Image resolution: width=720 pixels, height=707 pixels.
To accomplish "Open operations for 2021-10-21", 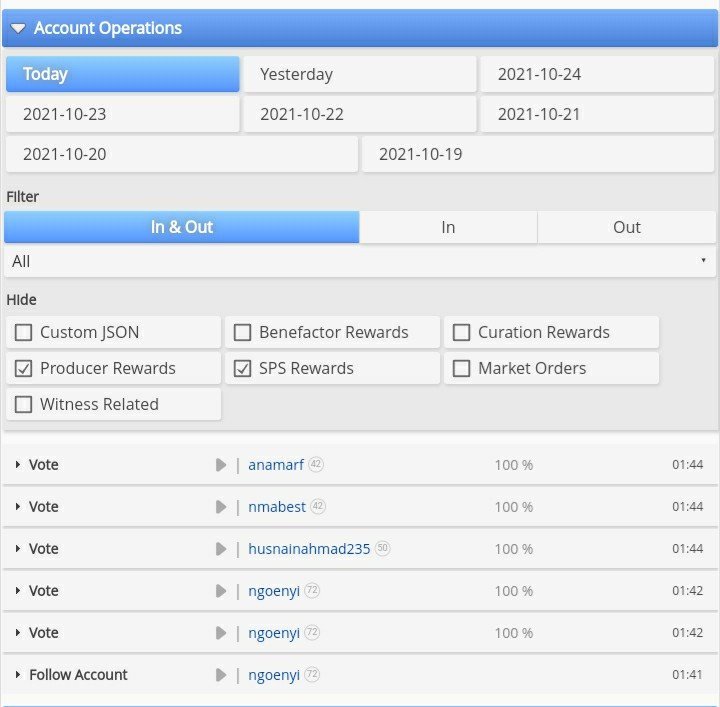I will [x=597, y=114].
